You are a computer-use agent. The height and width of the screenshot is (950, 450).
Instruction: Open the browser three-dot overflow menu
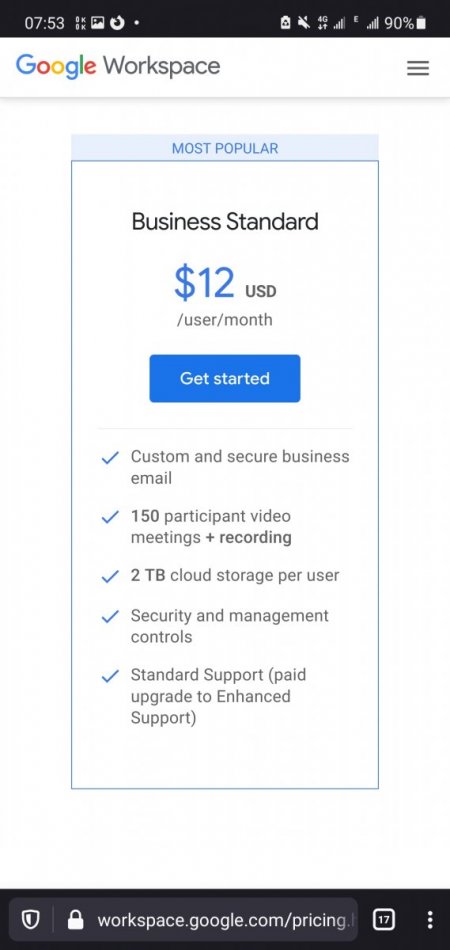(x=429, y=920)
